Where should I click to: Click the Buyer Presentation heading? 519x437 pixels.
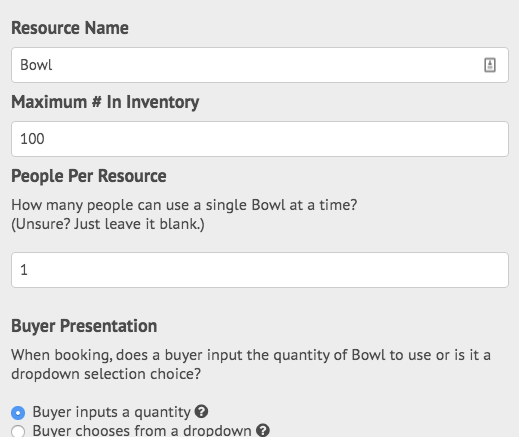click(84, 326)
